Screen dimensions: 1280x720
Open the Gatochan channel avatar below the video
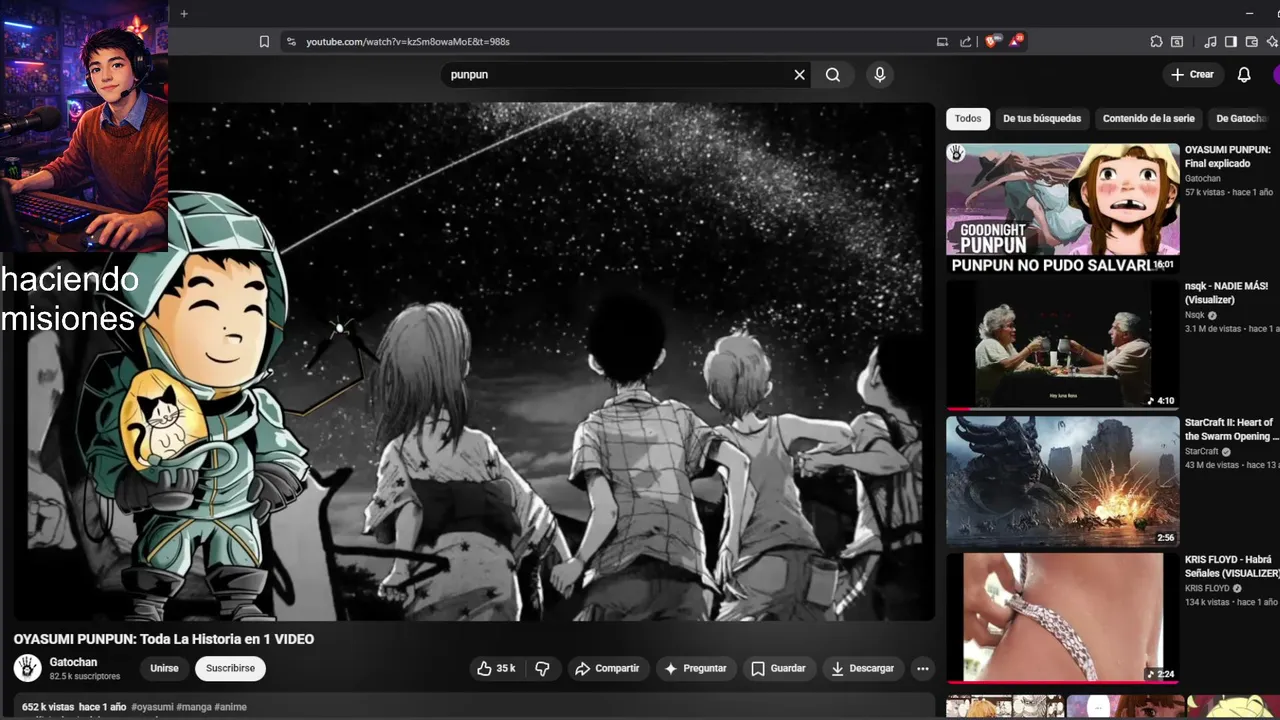[x=28, y=668]
